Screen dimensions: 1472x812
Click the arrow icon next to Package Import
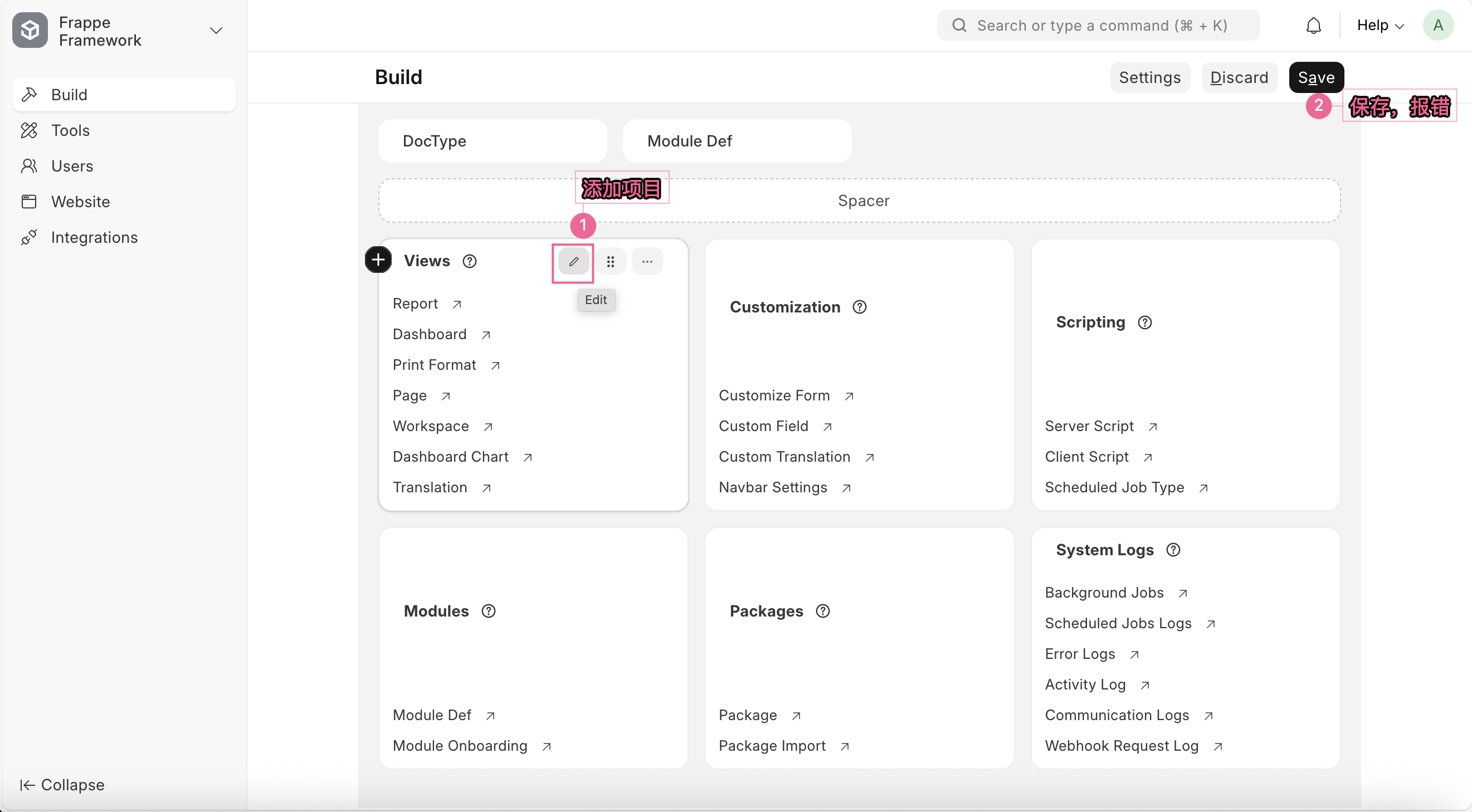(x=845, y=746)
